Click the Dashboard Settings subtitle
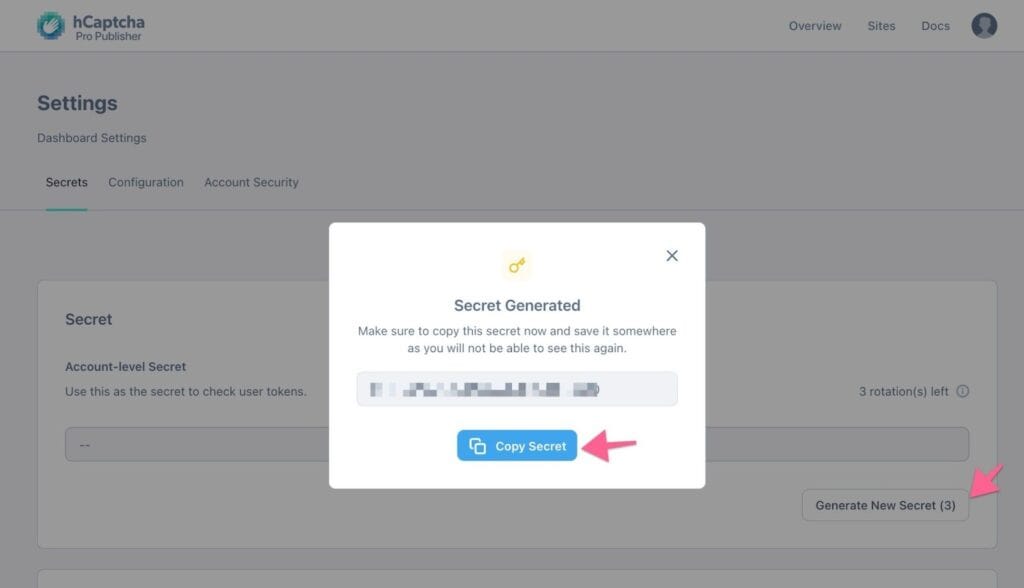 pos(92,138)
